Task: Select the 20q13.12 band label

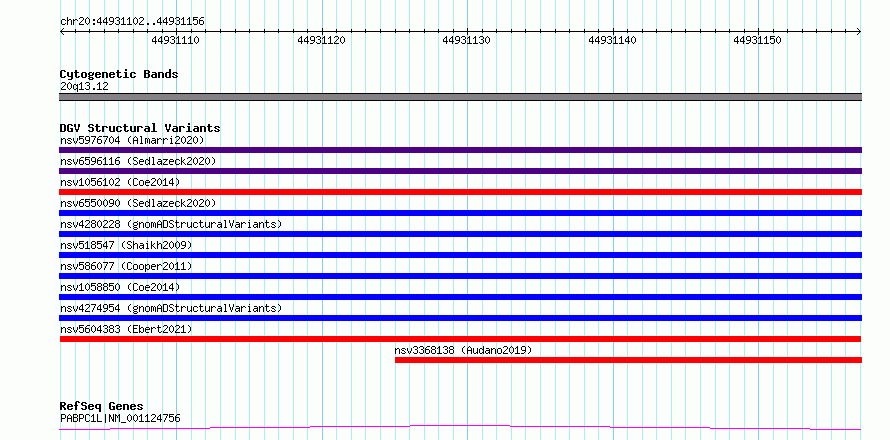Action: coord(84,87)
